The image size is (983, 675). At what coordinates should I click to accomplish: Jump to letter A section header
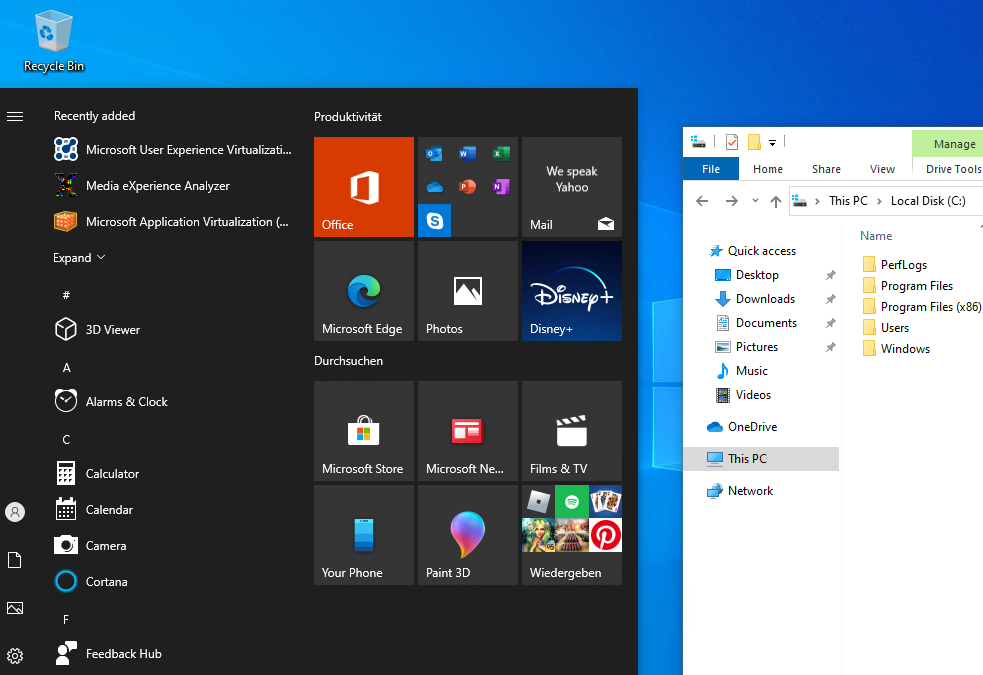(x=66, y=368)
